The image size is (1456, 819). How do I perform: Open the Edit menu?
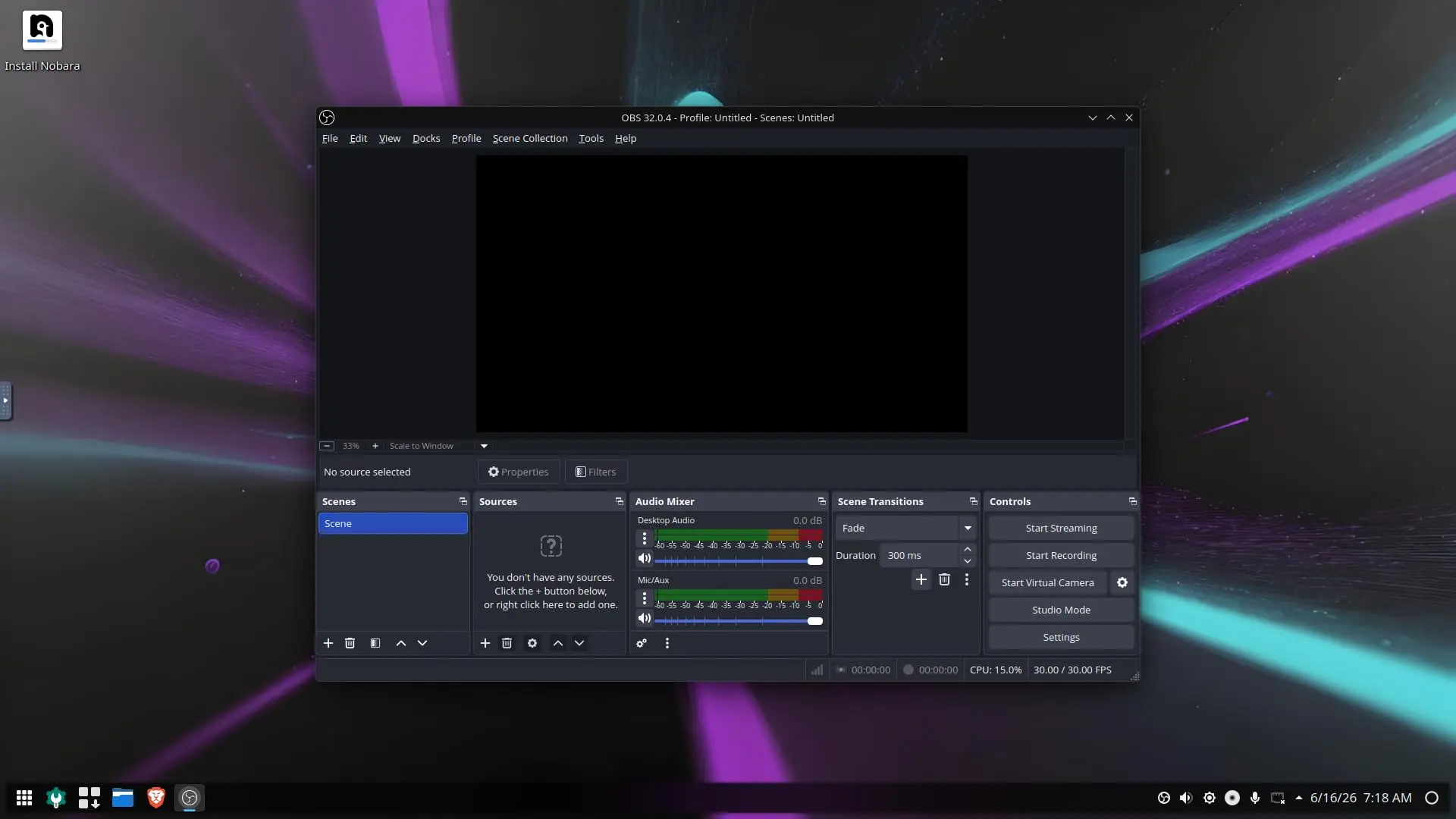[358, 138]
